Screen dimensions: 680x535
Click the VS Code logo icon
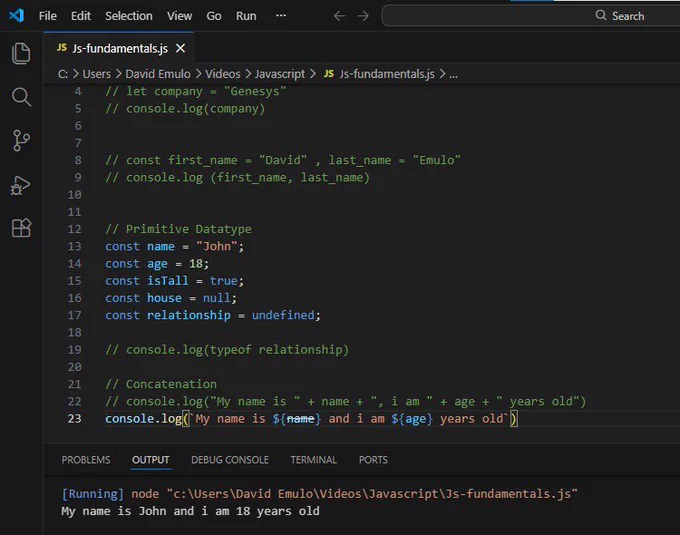pos(16,16)
